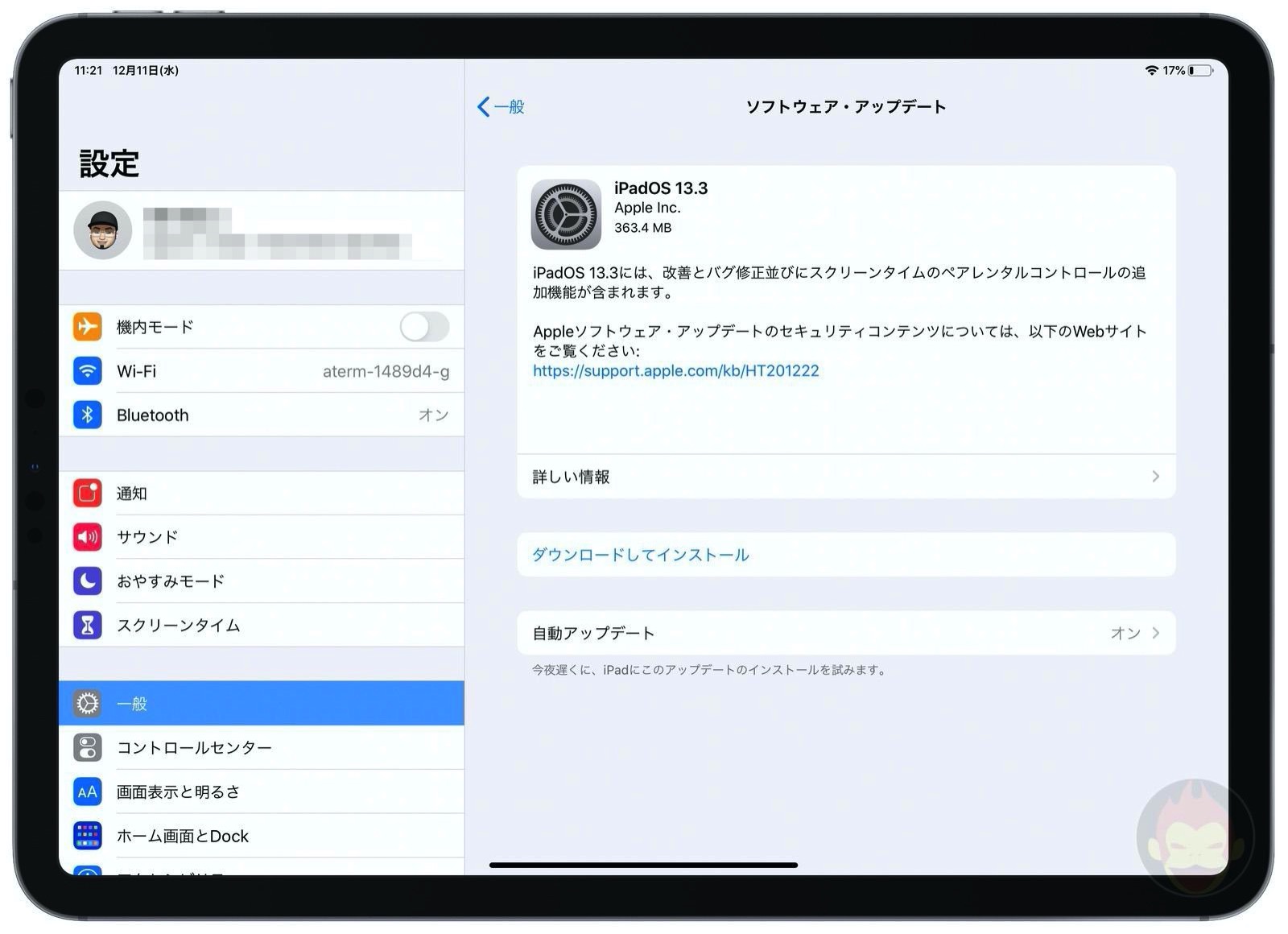Tap the Sound (サウンド) speaker icon
Viewport: 1288px width, 934px height.
[88, 537]
